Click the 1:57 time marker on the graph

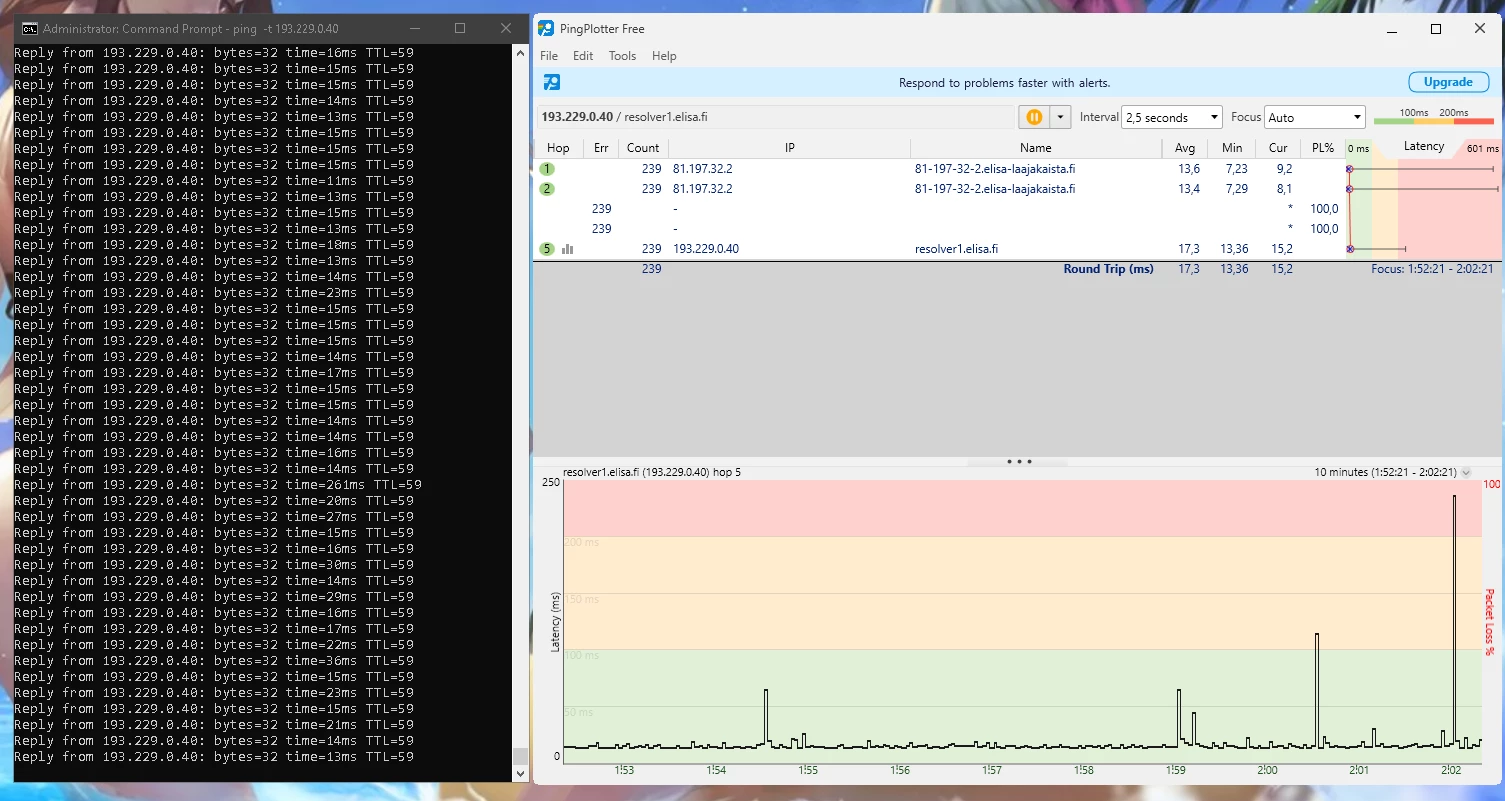(992, 770)
